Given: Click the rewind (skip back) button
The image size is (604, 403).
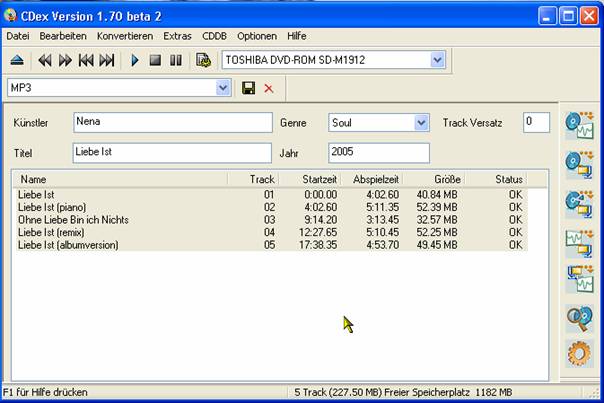Looking at the screenshot, I should tap(45, 60).
